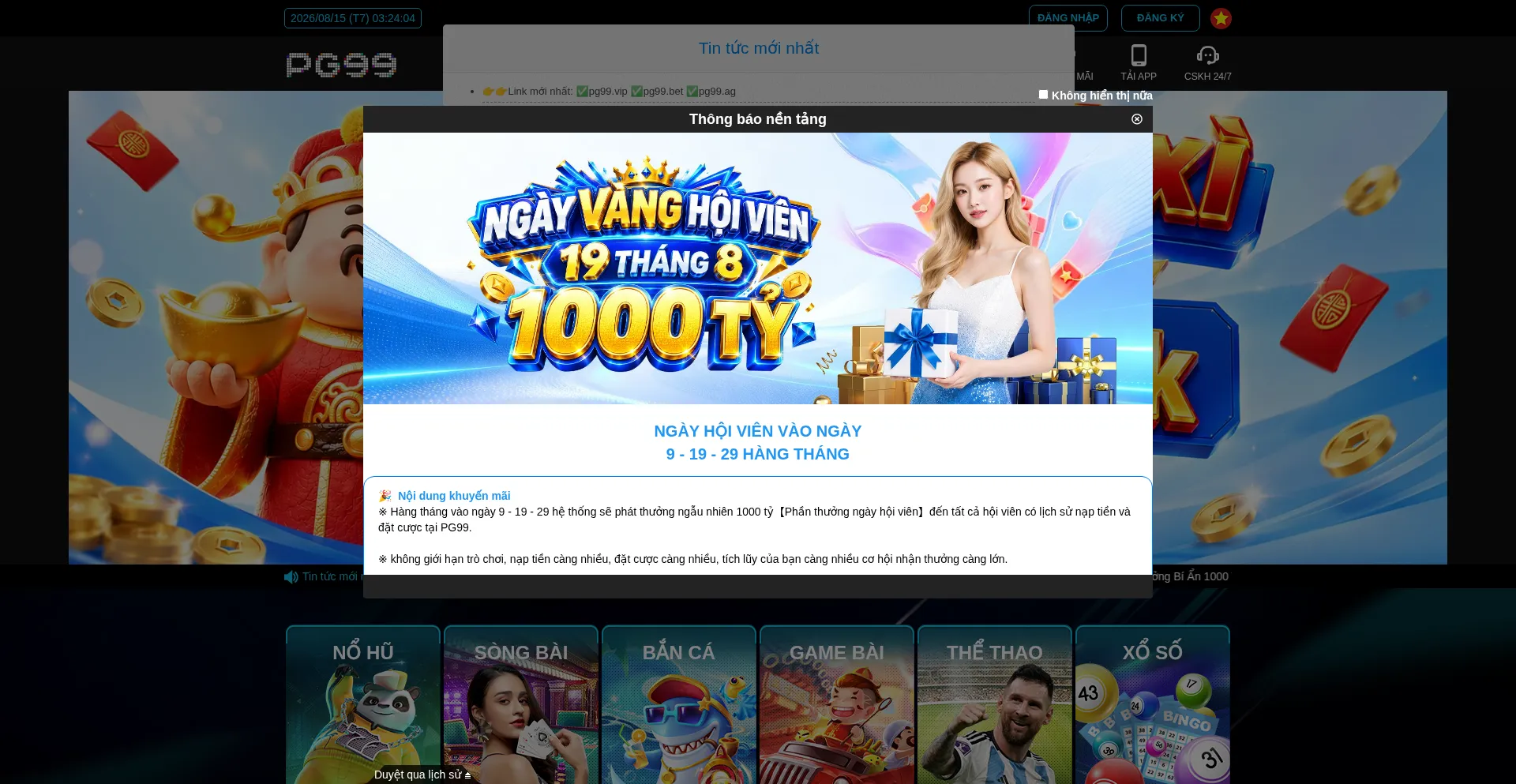Click the Nội dung khuyến mãi heading

tap(454, 496)
